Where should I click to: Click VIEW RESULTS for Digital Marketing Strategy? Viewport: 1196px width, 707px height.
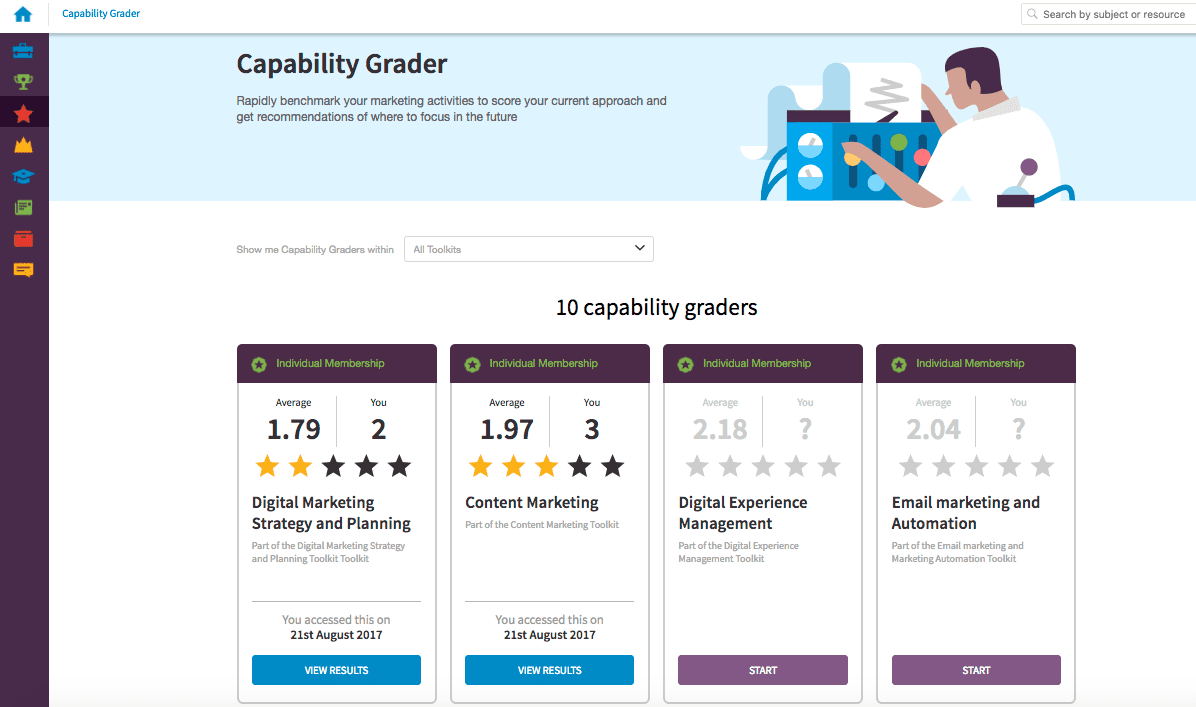pyautogui.click(x=336, y=670)
